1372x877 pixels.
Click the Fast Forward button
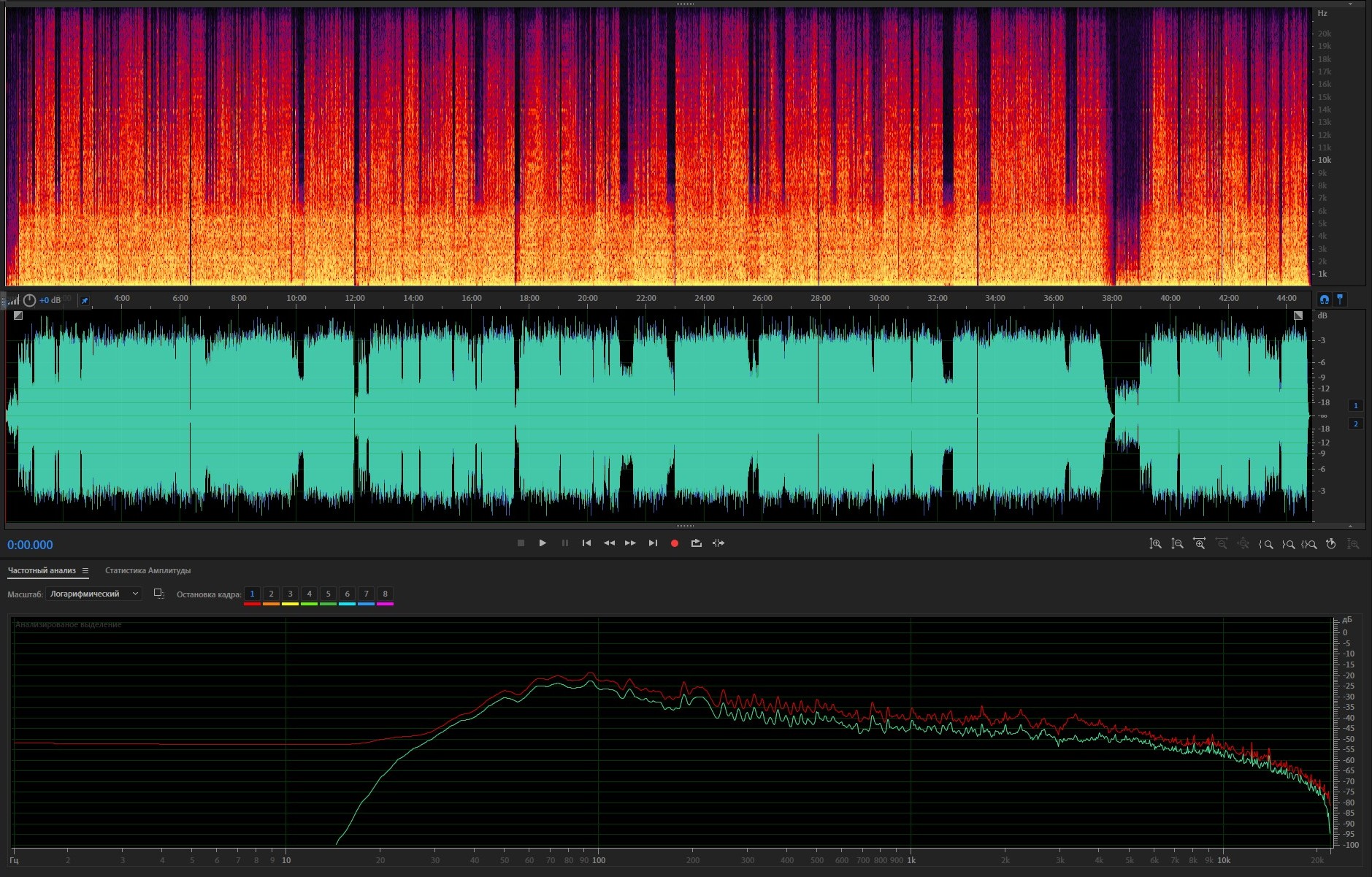pos(631,543)
